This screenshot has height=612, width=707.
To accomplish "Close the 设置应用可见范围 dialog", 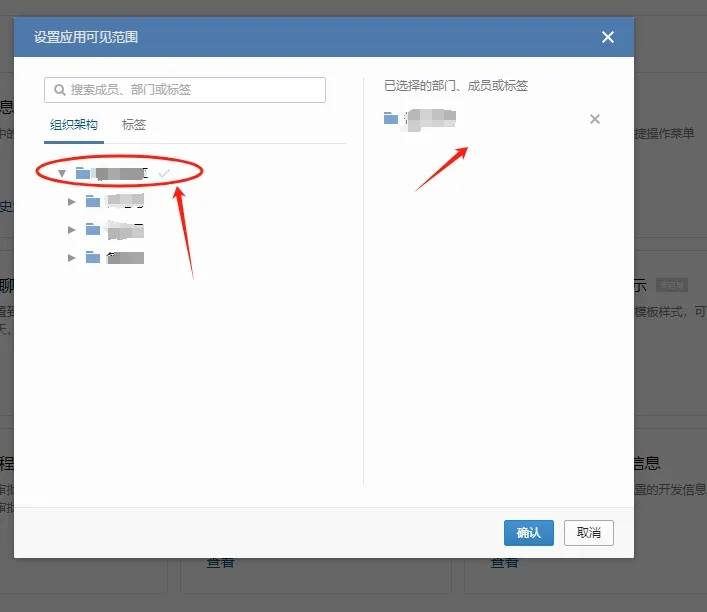I will coord(608,37).
